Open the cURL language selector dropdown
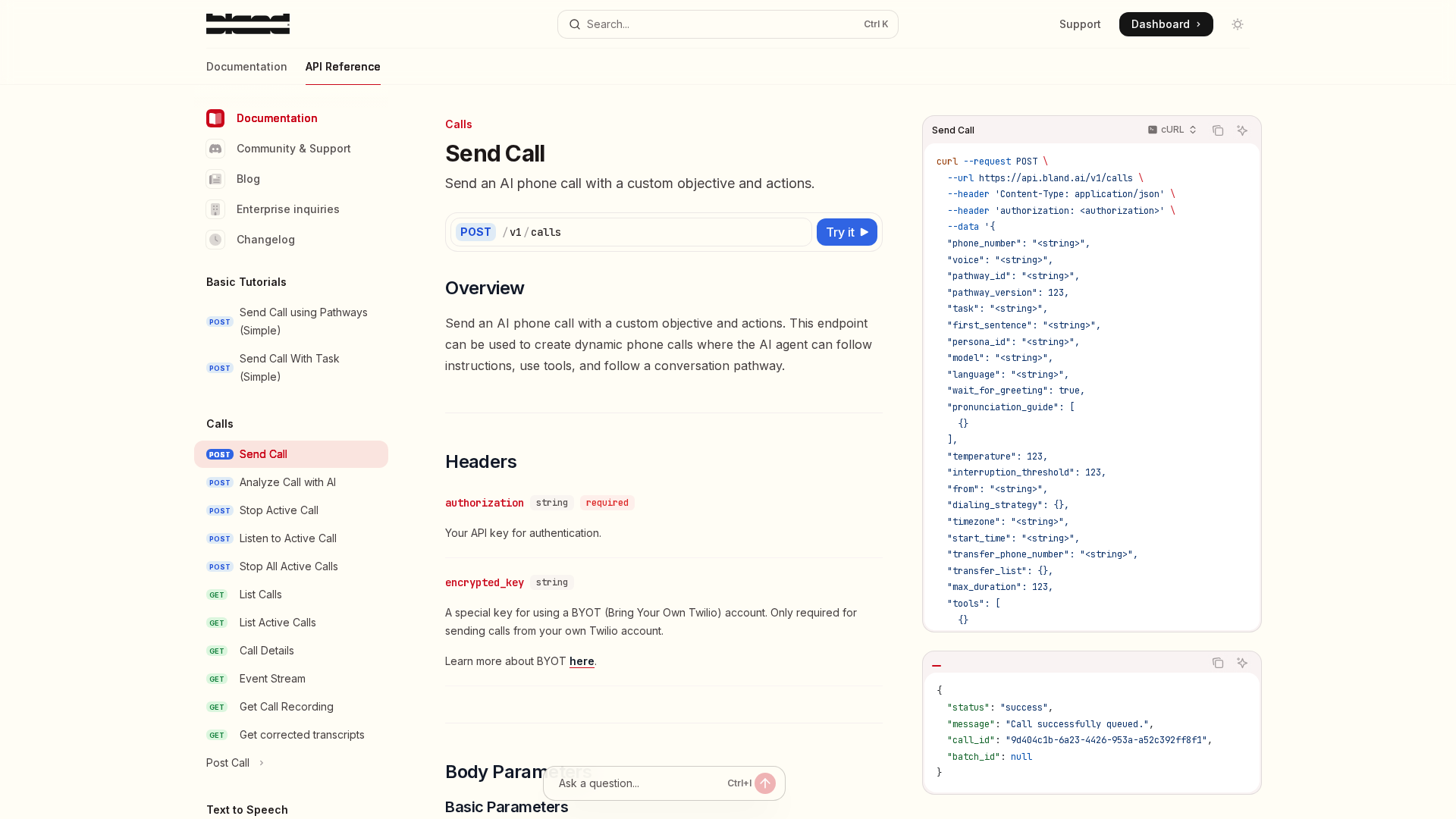 pos(1172,130)
